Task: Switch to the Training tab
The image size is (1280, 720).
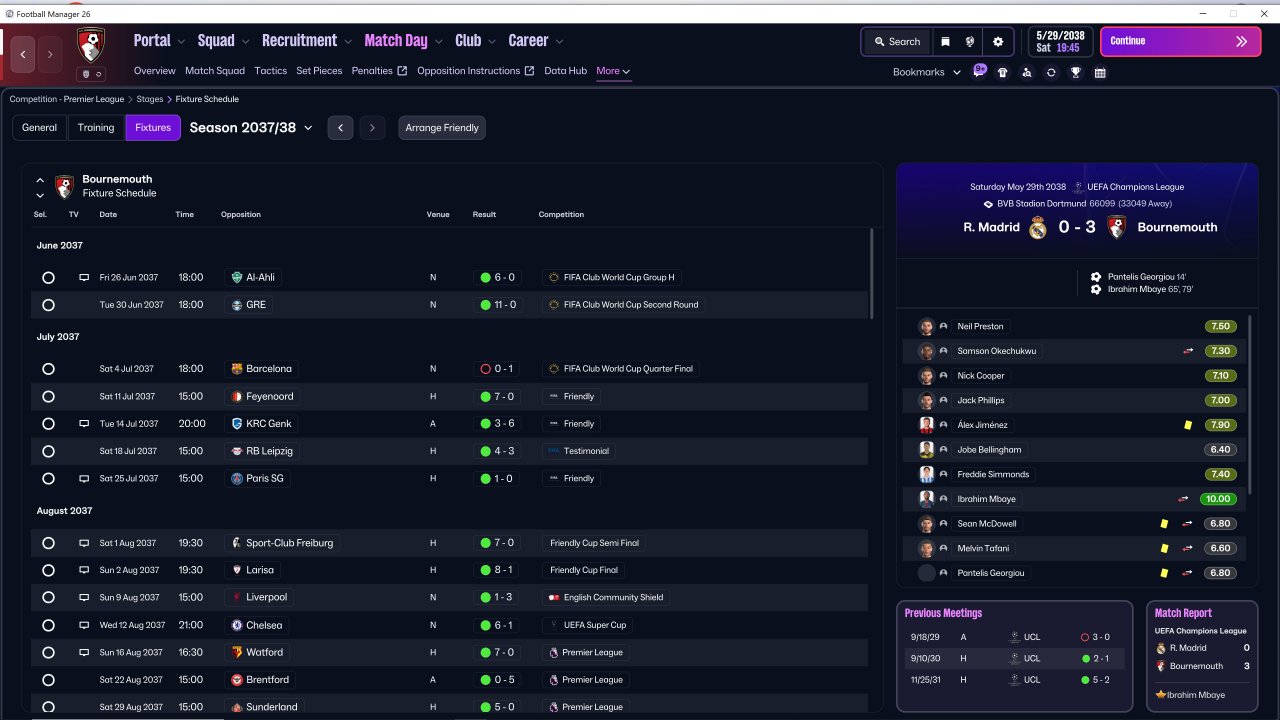Action: 96,128
